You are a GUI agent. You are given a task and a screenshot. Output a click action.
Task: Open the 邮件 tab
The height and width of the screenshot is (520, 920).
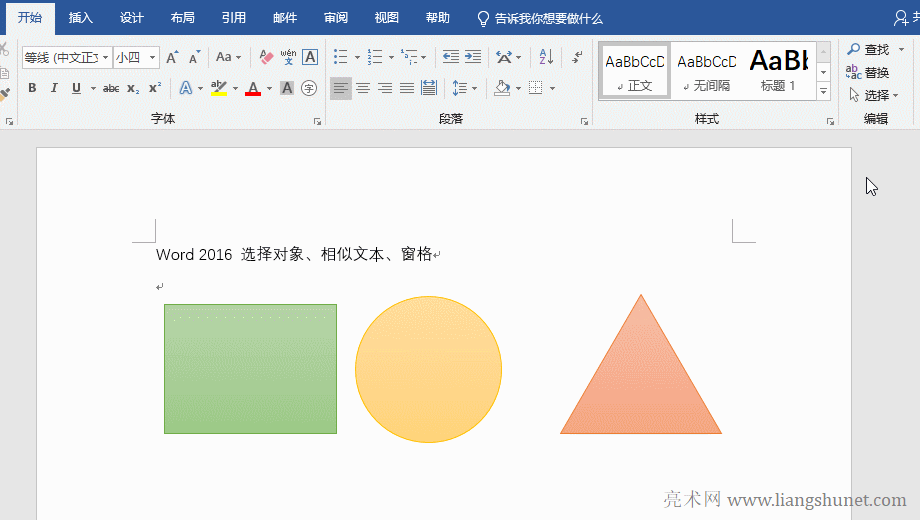pos(285,18)
